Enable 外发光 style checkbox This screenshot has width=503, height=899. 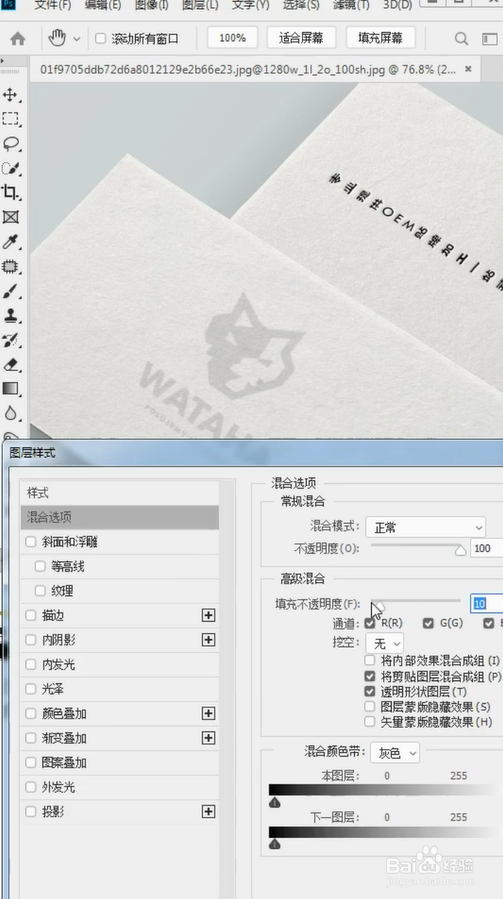pos(30,787)
